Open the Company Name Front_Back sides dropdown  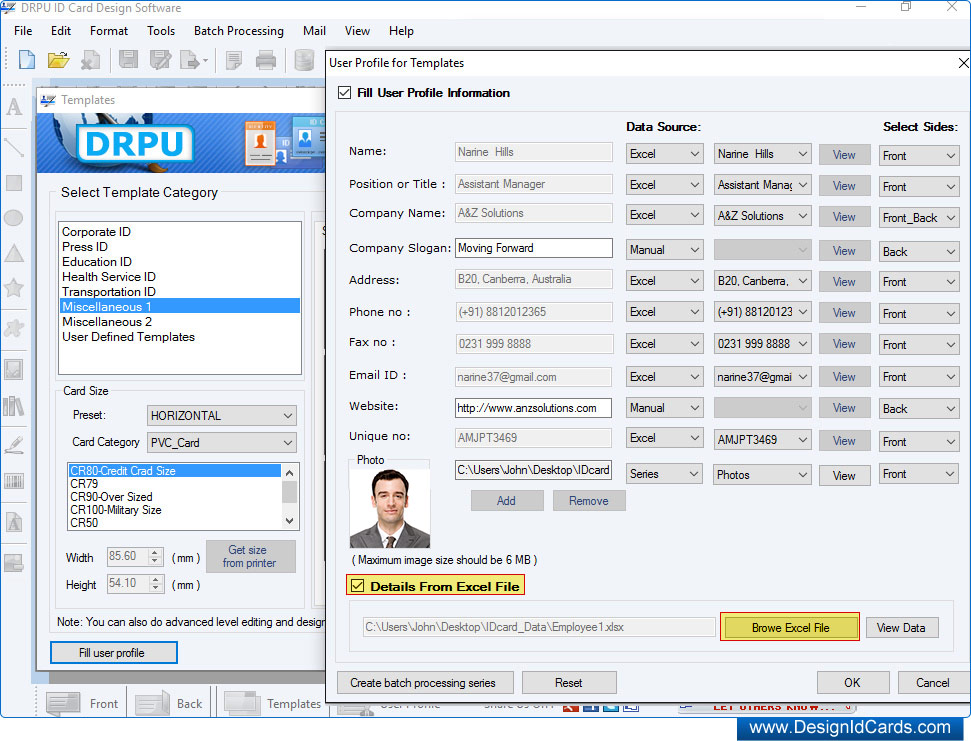tap(919, 218)
